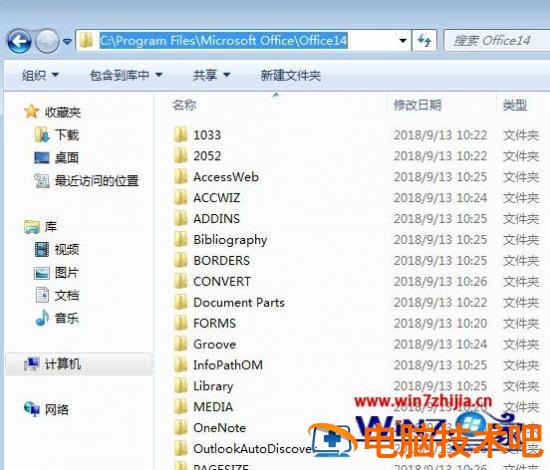
Task: Select 库 in the navigation pane
Action: coord(51,227)
